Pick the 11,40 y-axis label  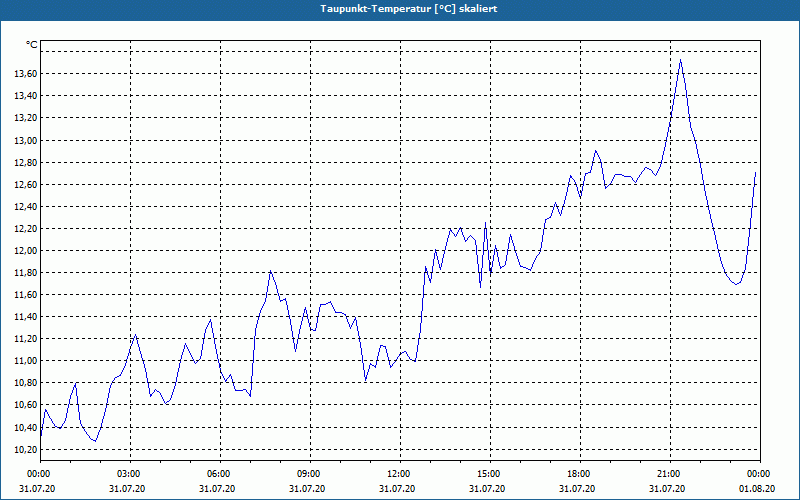(27, 317)
